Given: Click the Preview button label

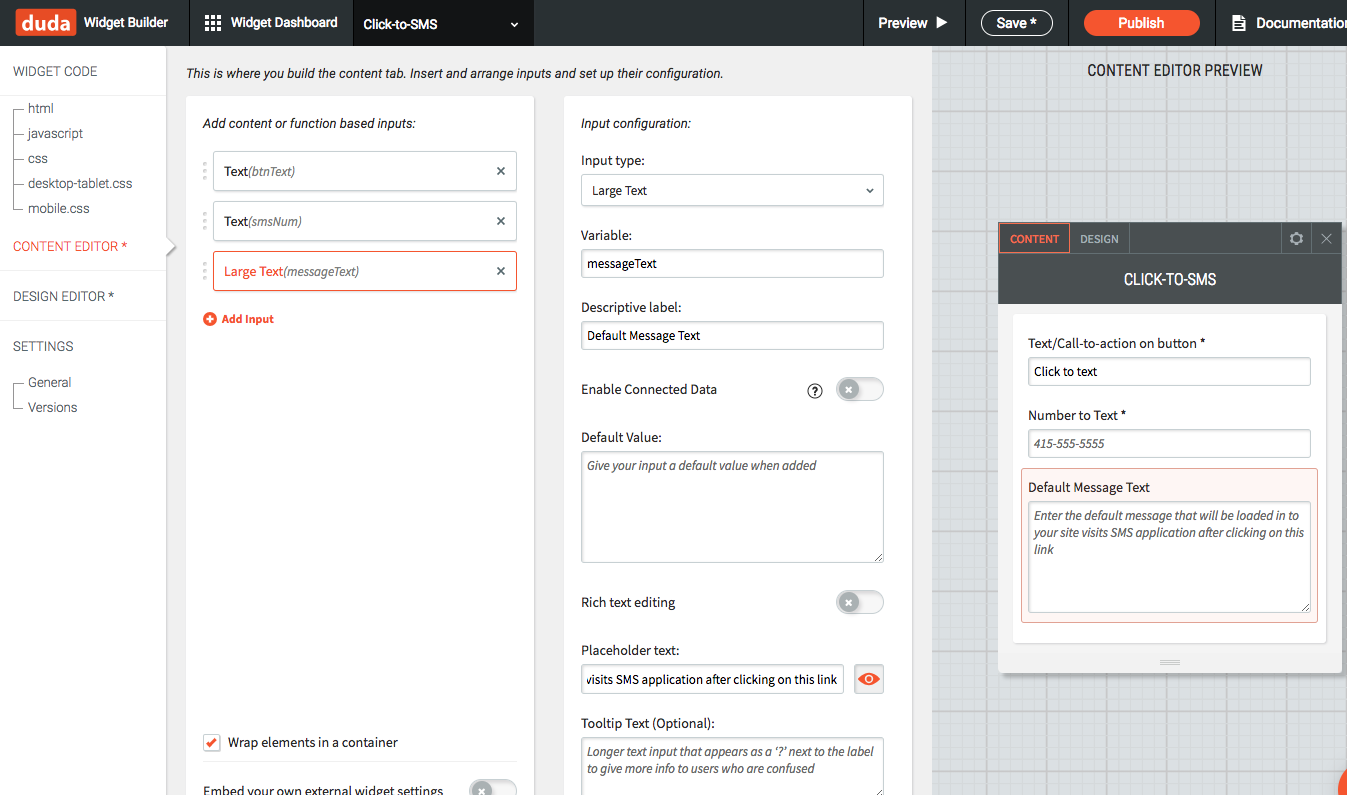Looking at the screenshot, I should [903, 23].
